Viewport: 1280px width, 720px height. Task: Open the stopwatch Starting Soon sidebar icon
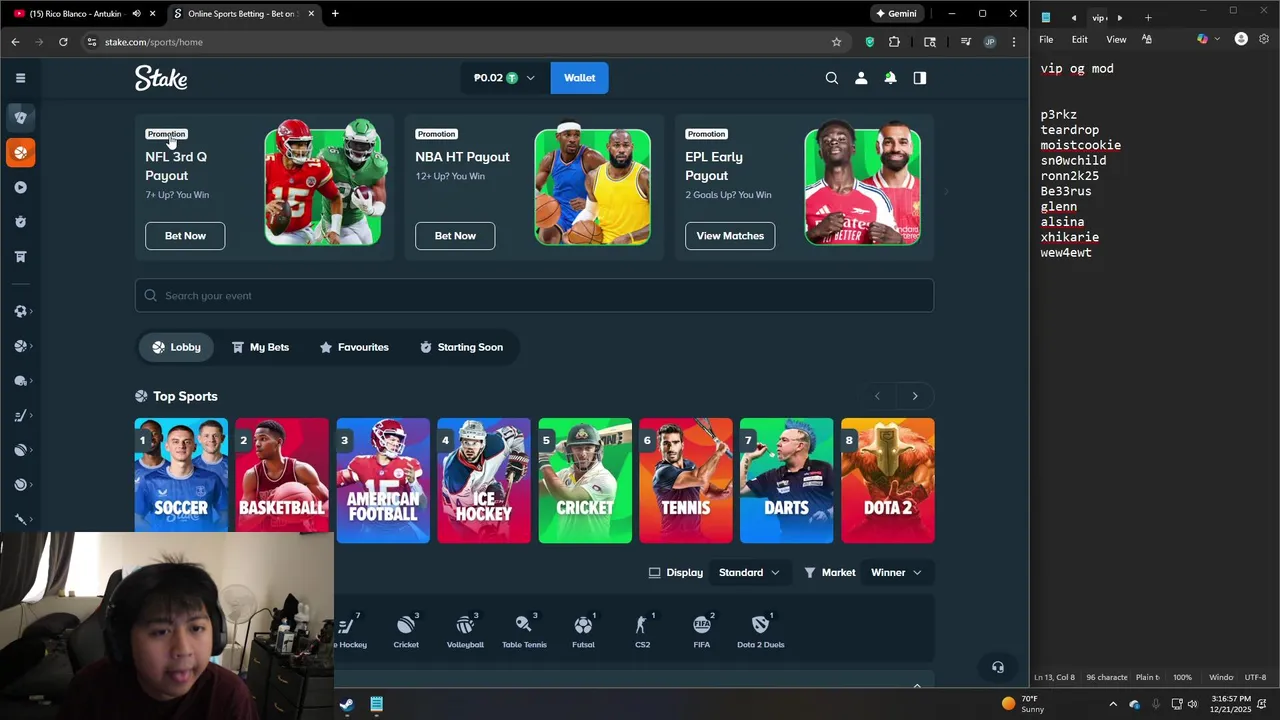(20, 222)
